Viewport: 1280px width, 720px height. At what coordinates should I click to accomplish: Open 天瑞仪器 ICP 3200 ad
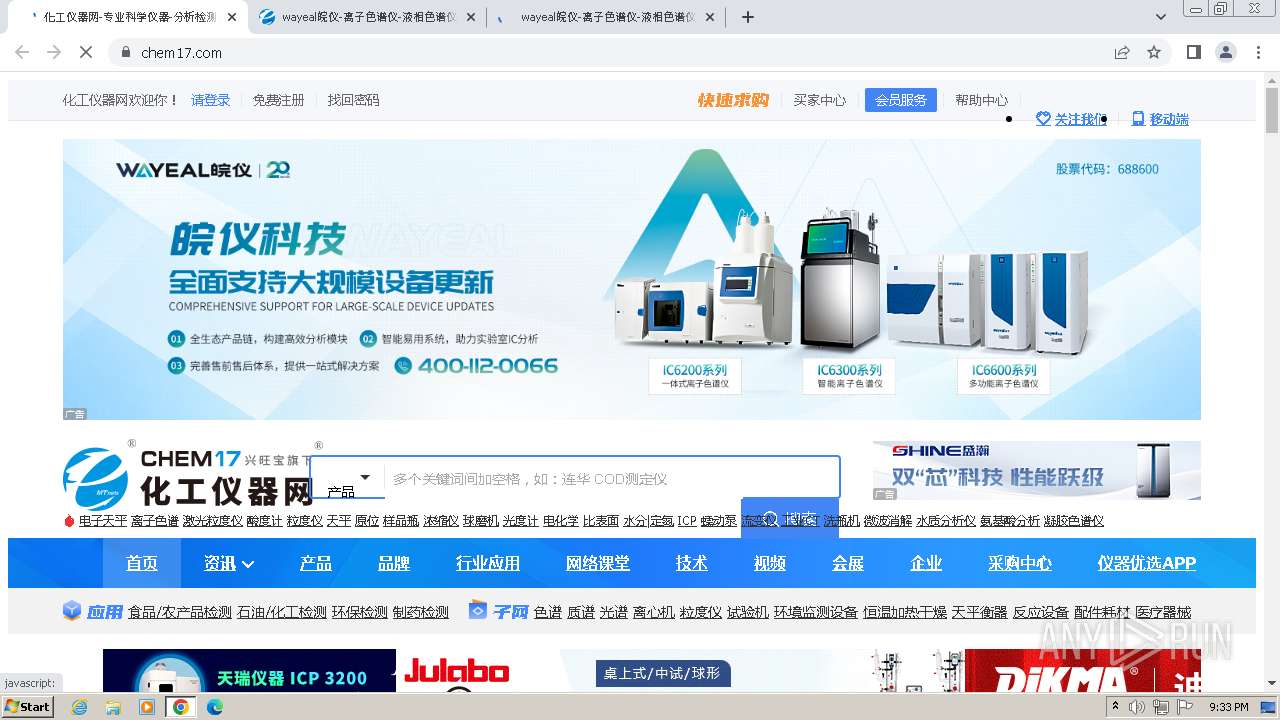click(x=250, y=671)
